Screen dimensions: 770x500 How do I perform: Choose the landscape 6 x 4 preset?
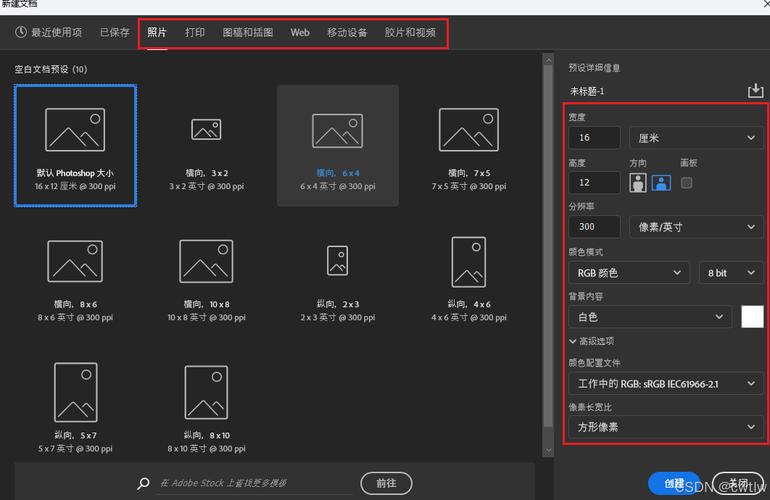pos(338,145)
